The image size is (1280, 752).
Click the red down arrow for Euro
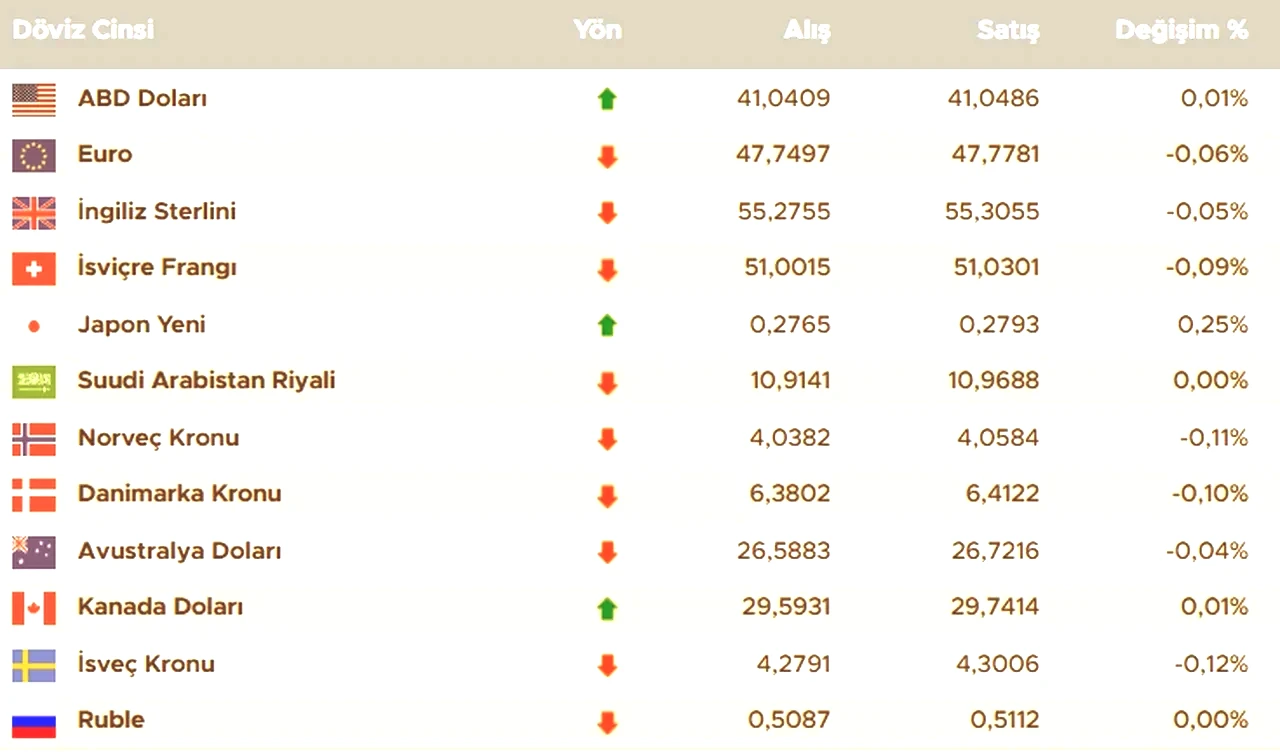click(x=607, y=156)
